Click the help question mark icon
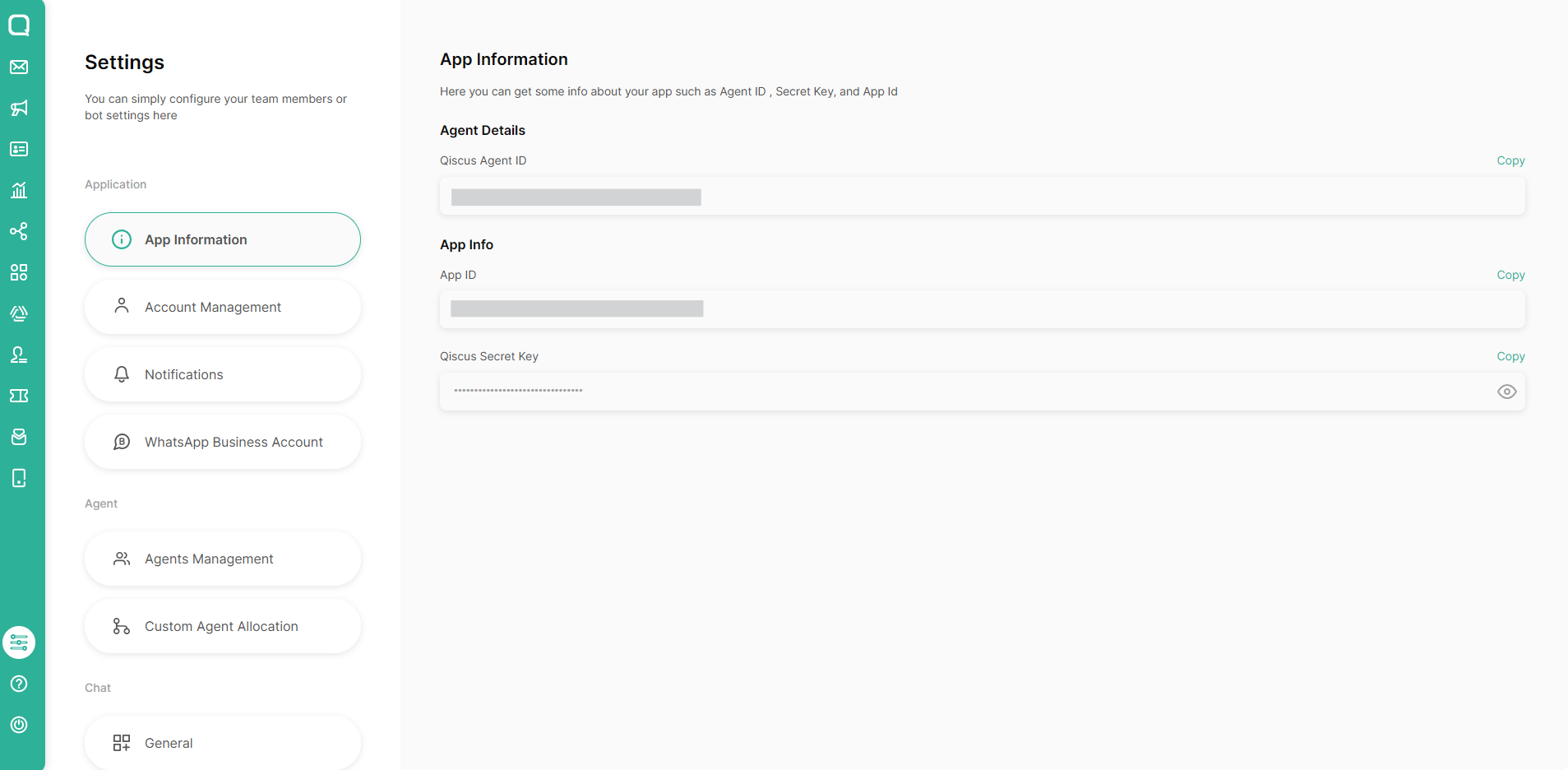This screenshot has width=1568, height=770. coord(19,684)
